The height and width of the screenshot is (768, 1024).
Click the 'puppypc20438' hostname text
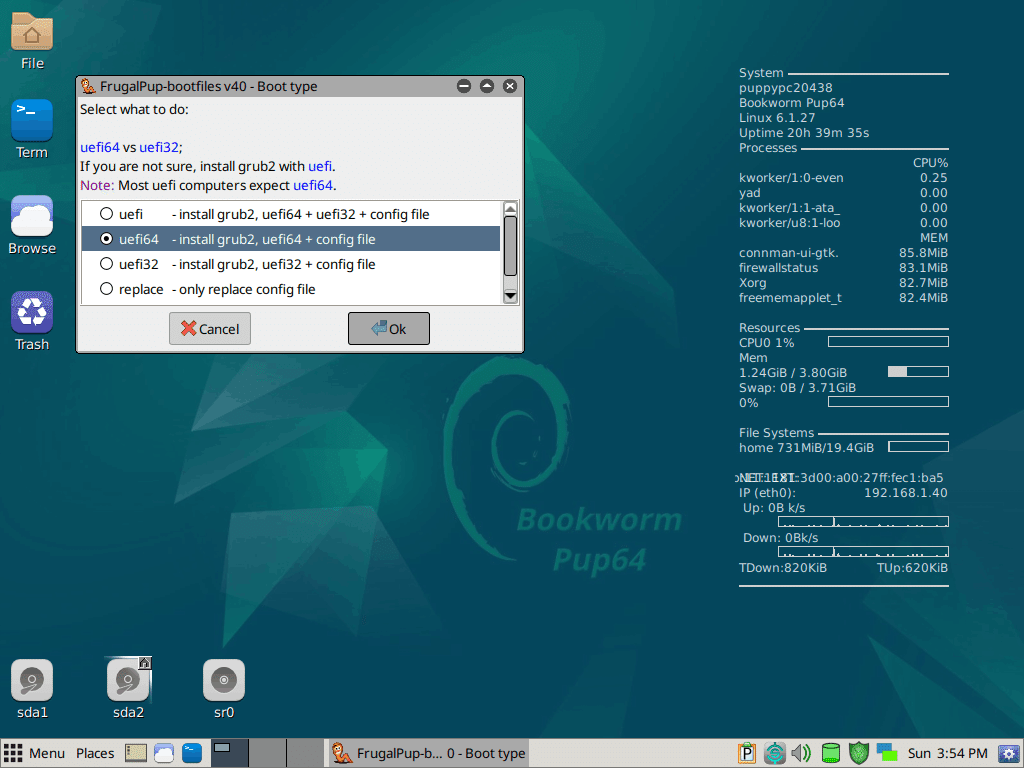[786, 88]
